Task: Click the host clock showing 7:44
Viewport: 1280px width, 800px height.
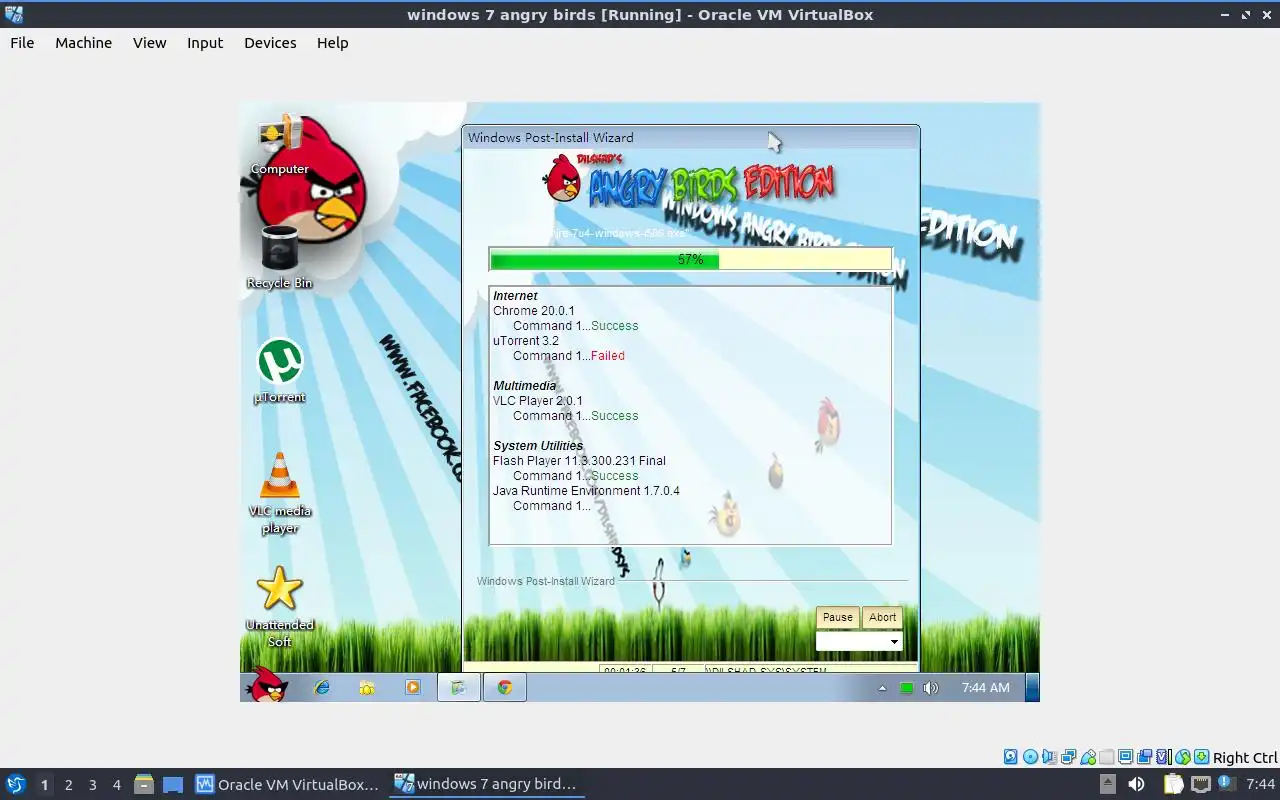Action: [x=1260, y=784]
